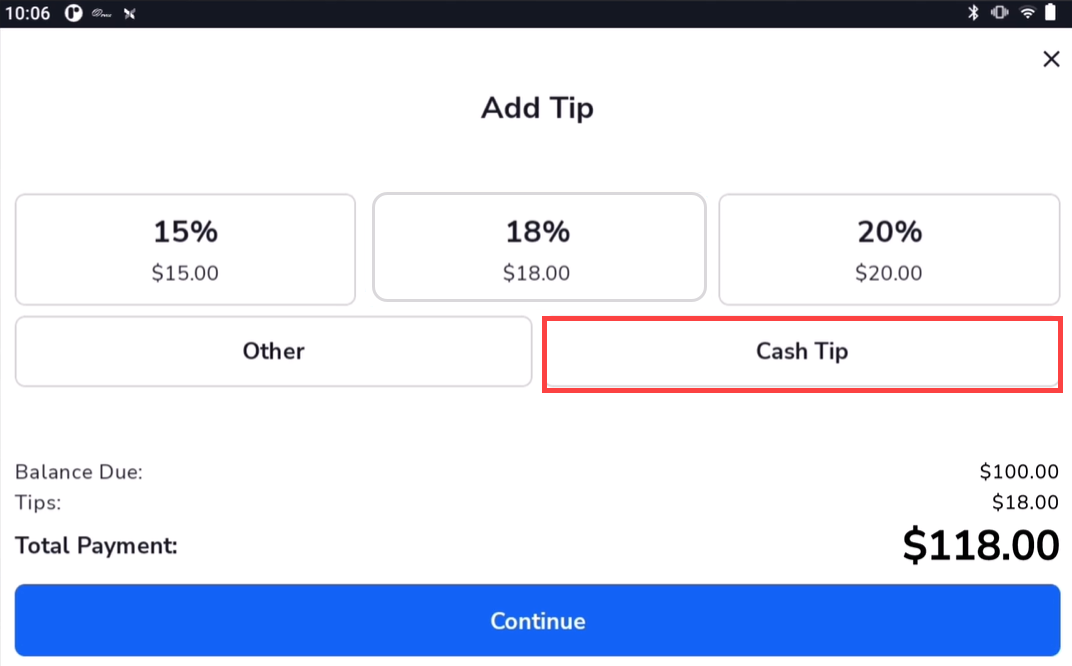Tap the pinwheel notification icon
Viewport: 1072px width, 666px height.
[129, 14]
